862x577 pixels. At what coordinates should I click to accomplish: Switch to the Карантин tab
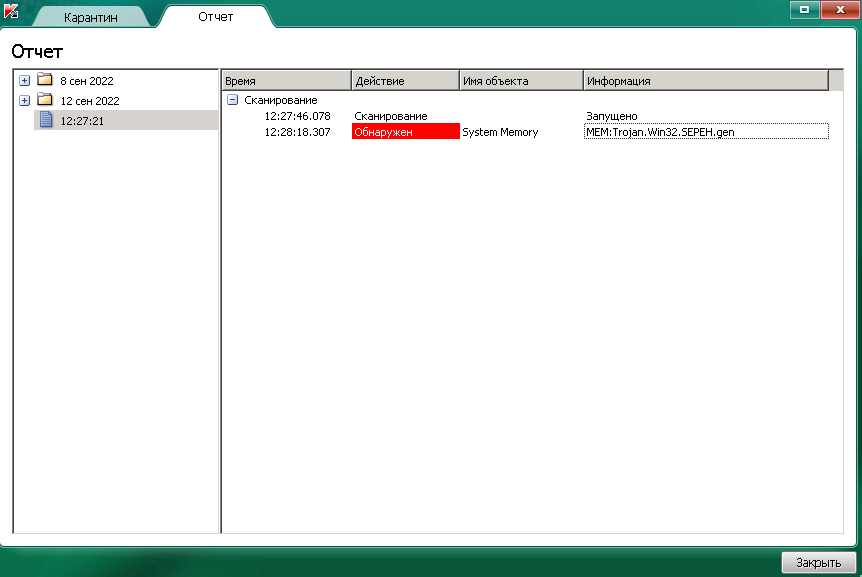point(91,17)
